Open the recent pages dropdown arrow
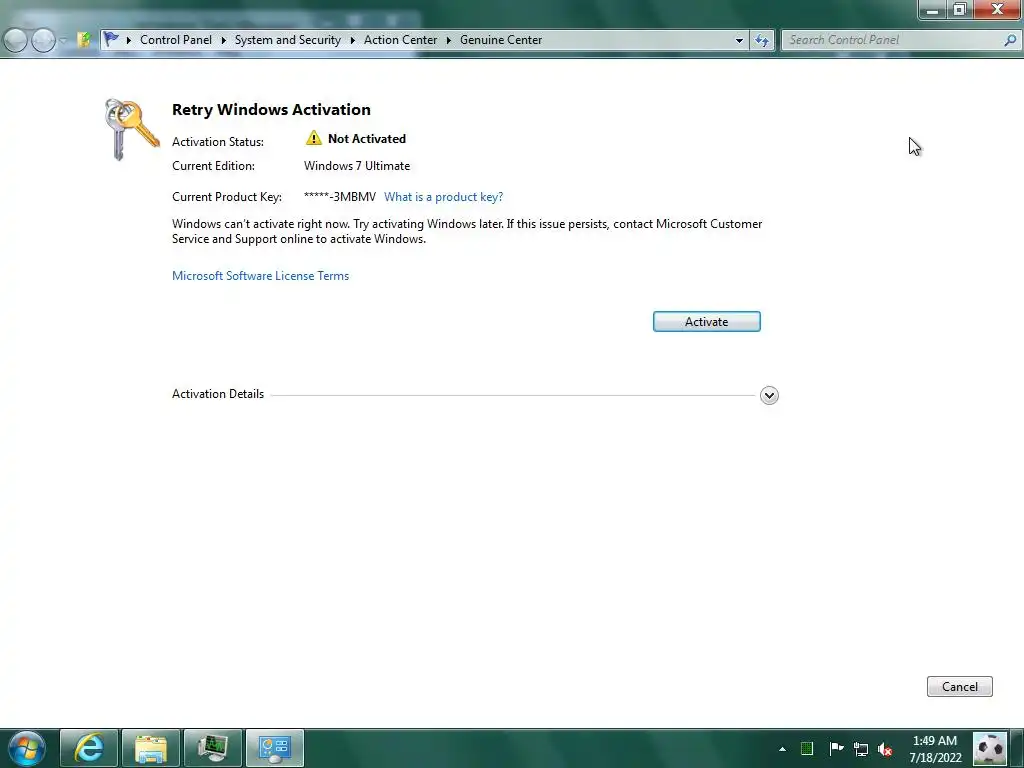The width and height of the screenshot is (1024, 768). [63, 40]
